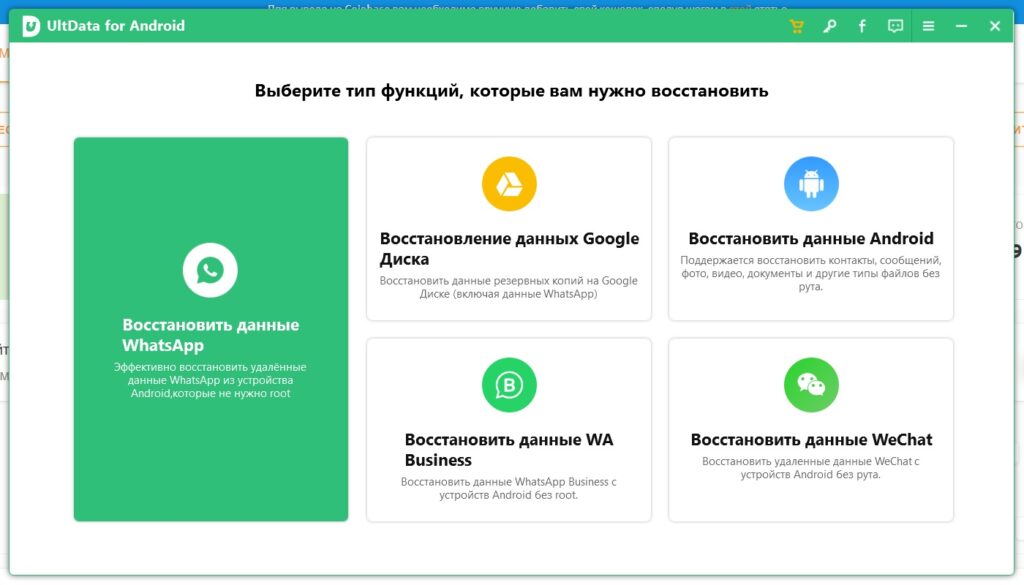Click the Facebook icon in title bar
The image size is (1024, 585).
[x=862, y=26]
